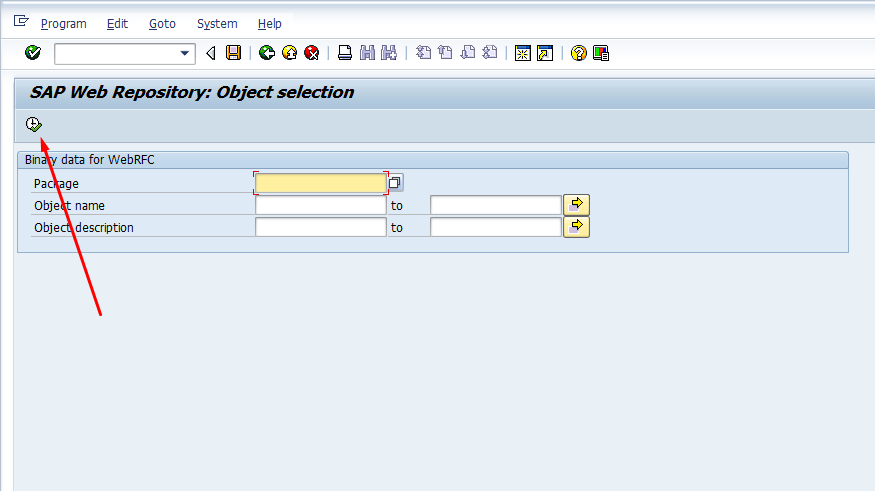Open the Program menu
Viewport: 875px width, 491px height.
point(64,23)
